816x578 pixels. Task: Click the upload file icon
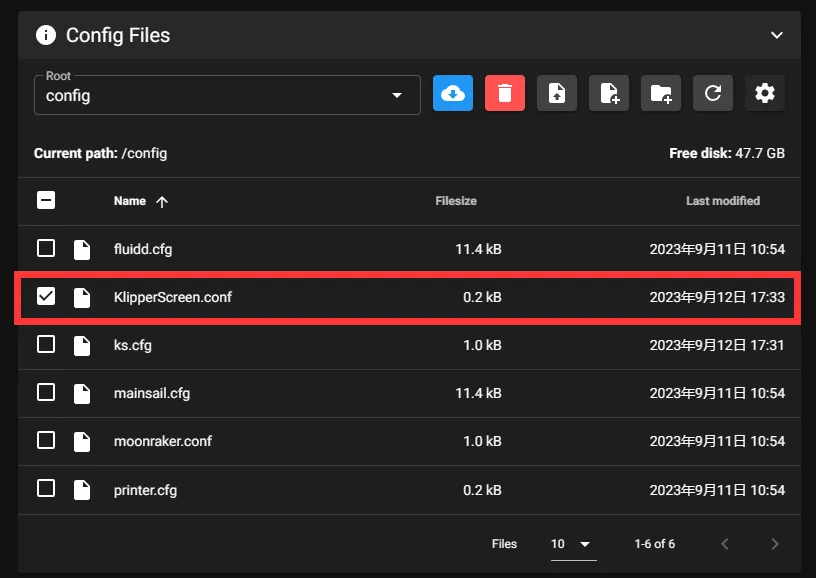coord(557,93)
